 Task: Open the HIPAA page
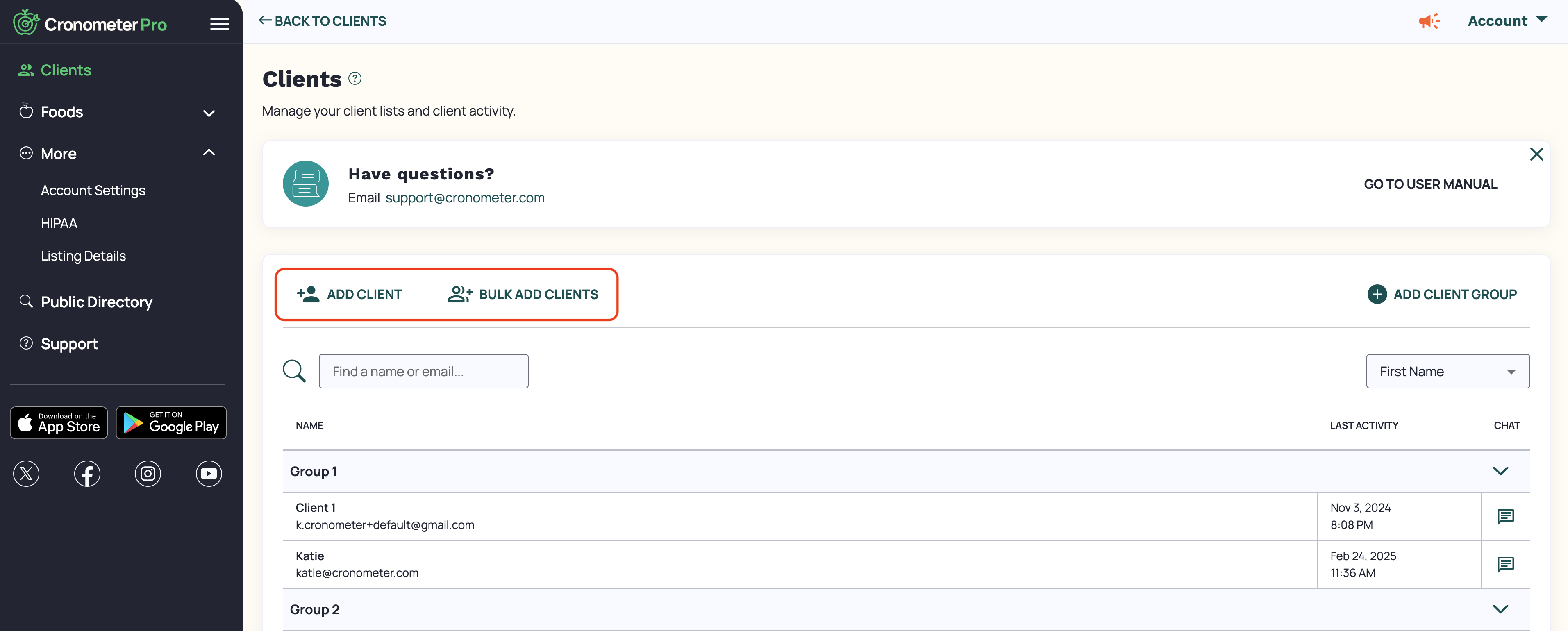[59, 223]
